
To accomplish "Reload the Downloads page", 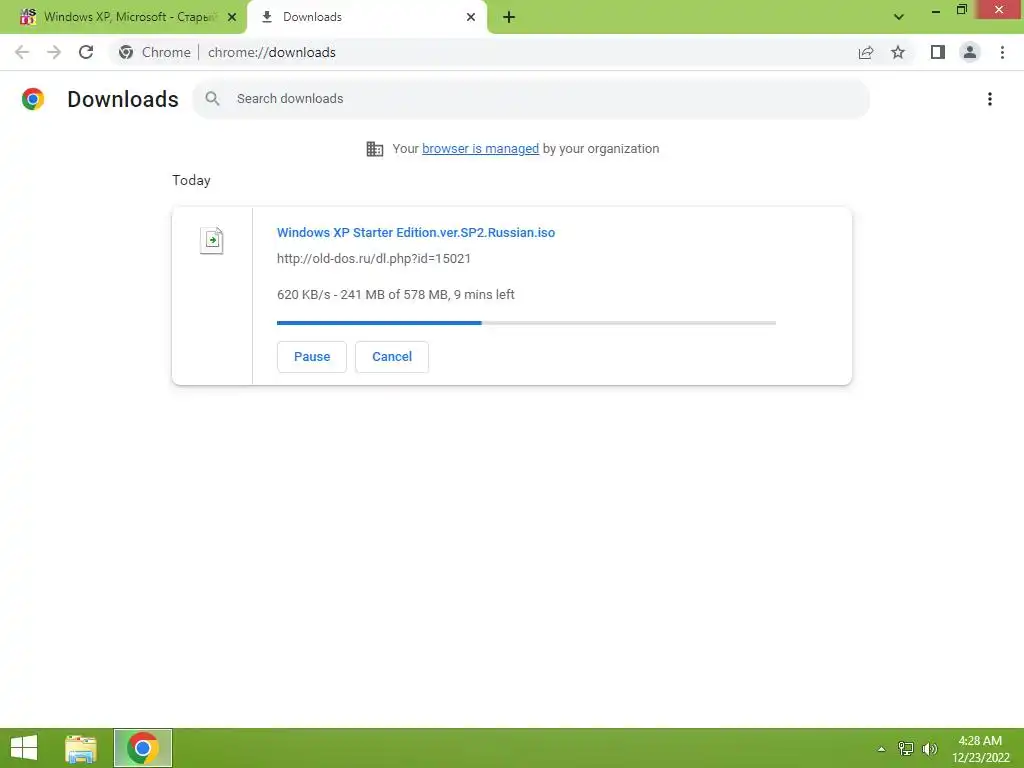I will click(86, 52).
